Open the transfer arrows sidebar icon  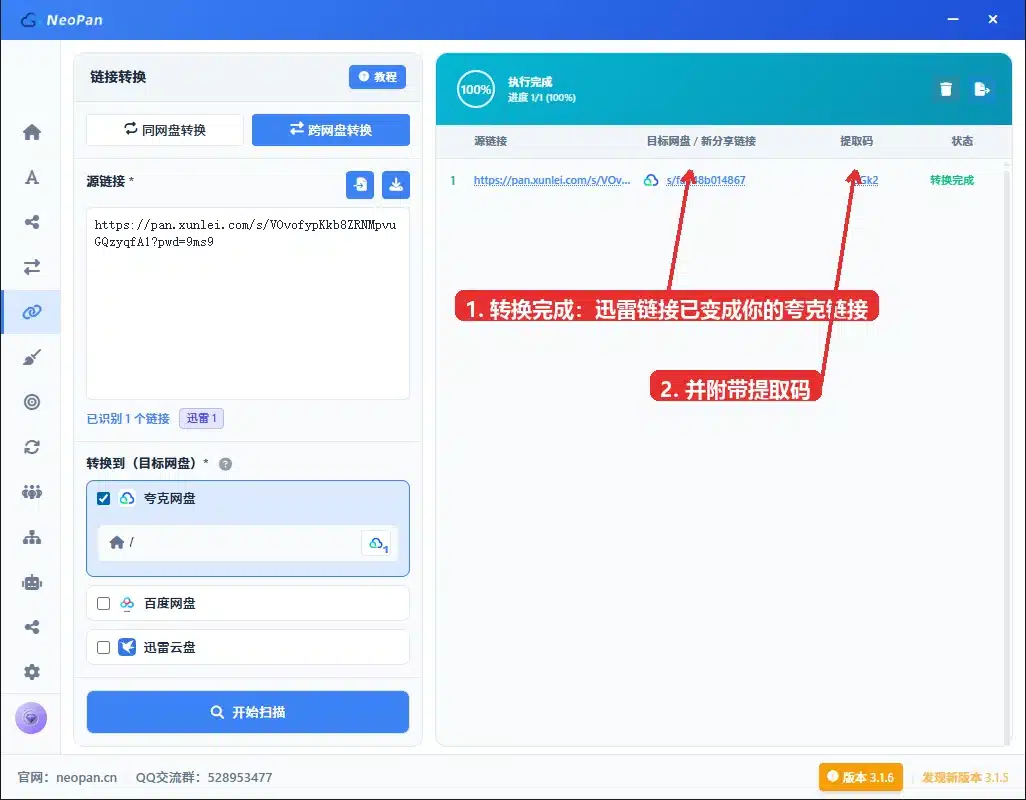31,267
